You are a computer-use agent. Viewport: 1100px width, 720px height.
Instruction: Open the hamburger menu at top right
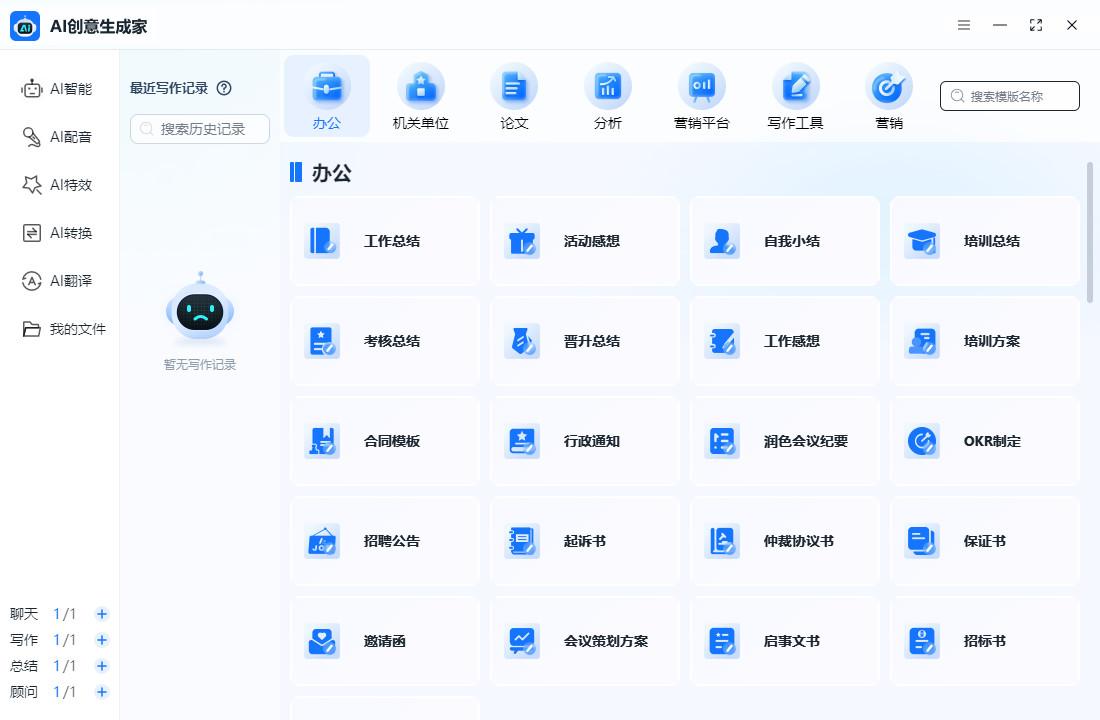[963, 25]
